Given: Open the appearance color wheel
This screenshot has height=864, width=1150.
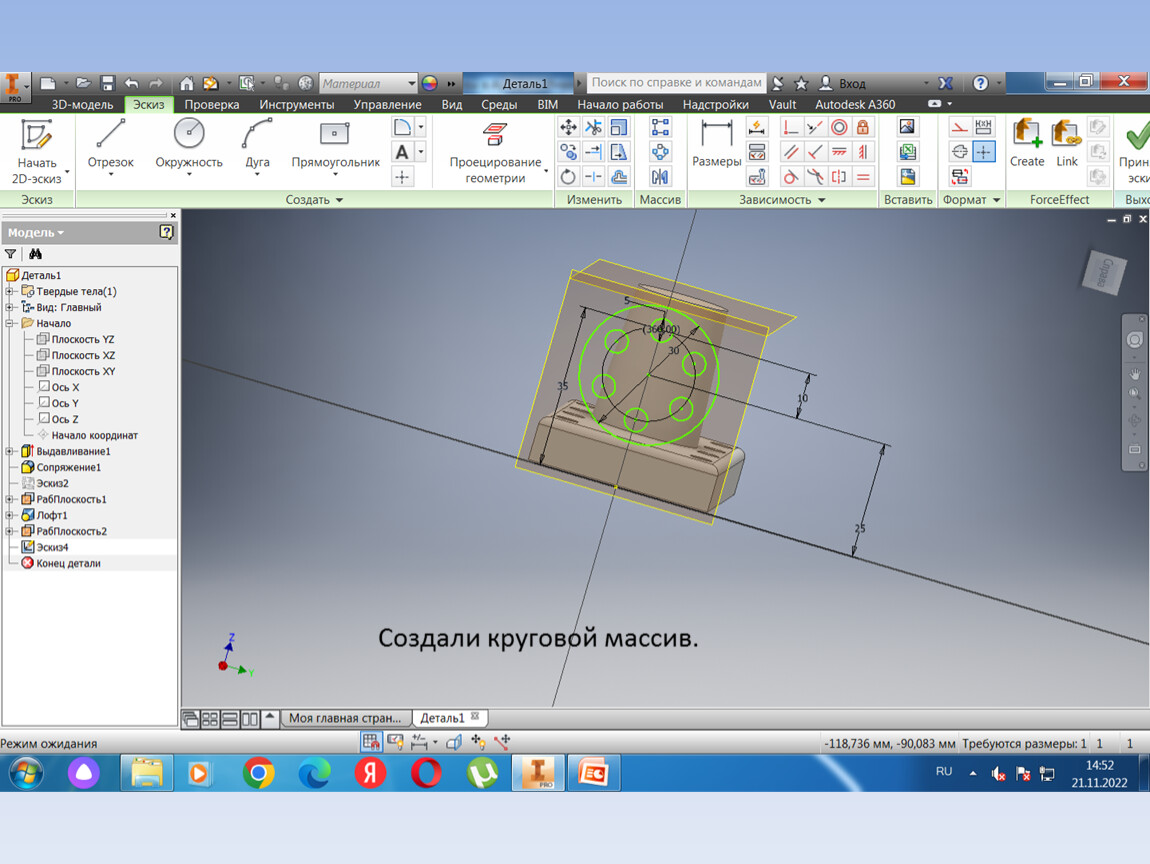Looking at the screenshot, I should point(430,83).
